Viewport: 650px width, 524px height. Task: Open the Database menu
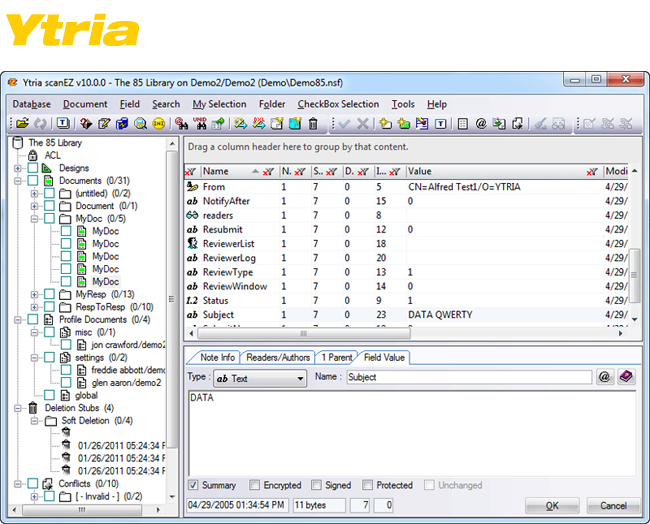pos(32,104)
